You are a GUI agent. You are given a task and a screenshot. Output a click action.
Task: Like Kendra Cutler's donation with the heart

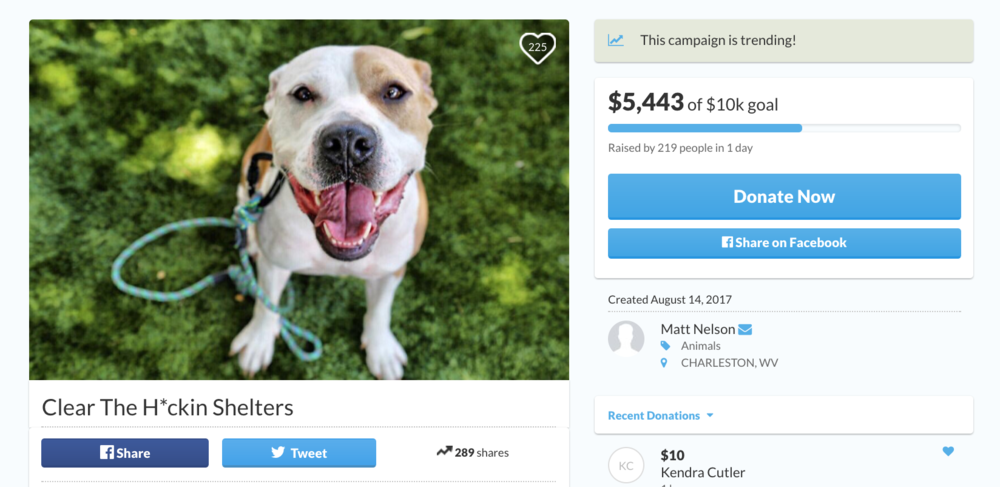point(948,451)
